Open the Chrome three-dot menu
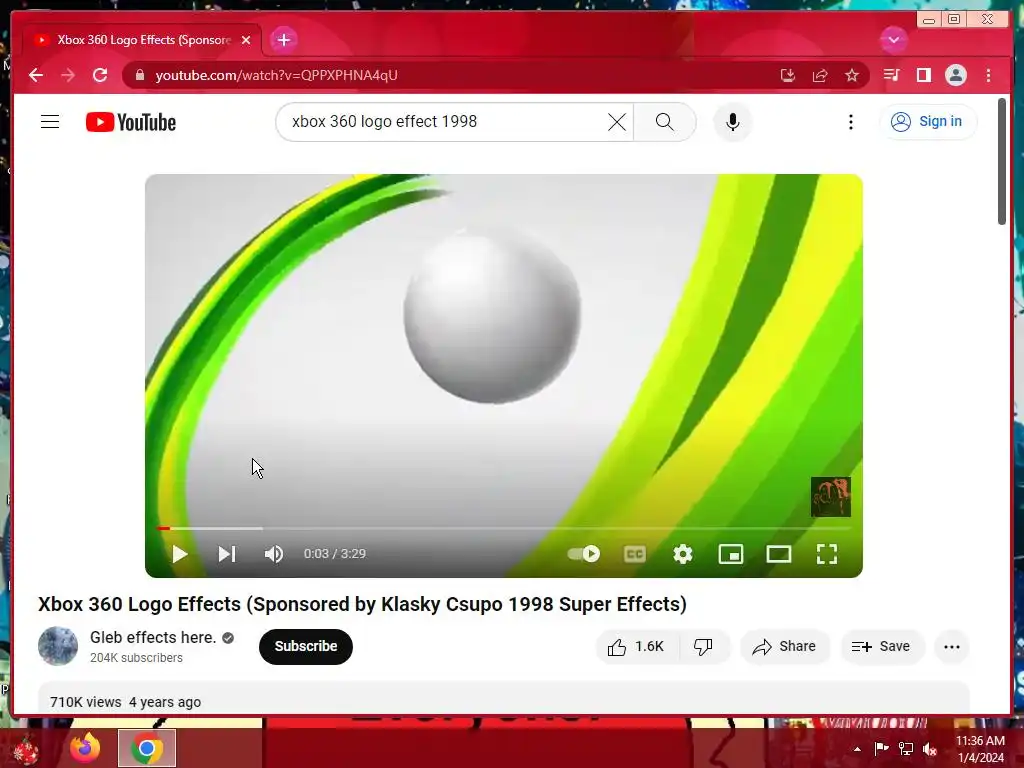This screenshot has width=1024, height=768. pos(988,75)
